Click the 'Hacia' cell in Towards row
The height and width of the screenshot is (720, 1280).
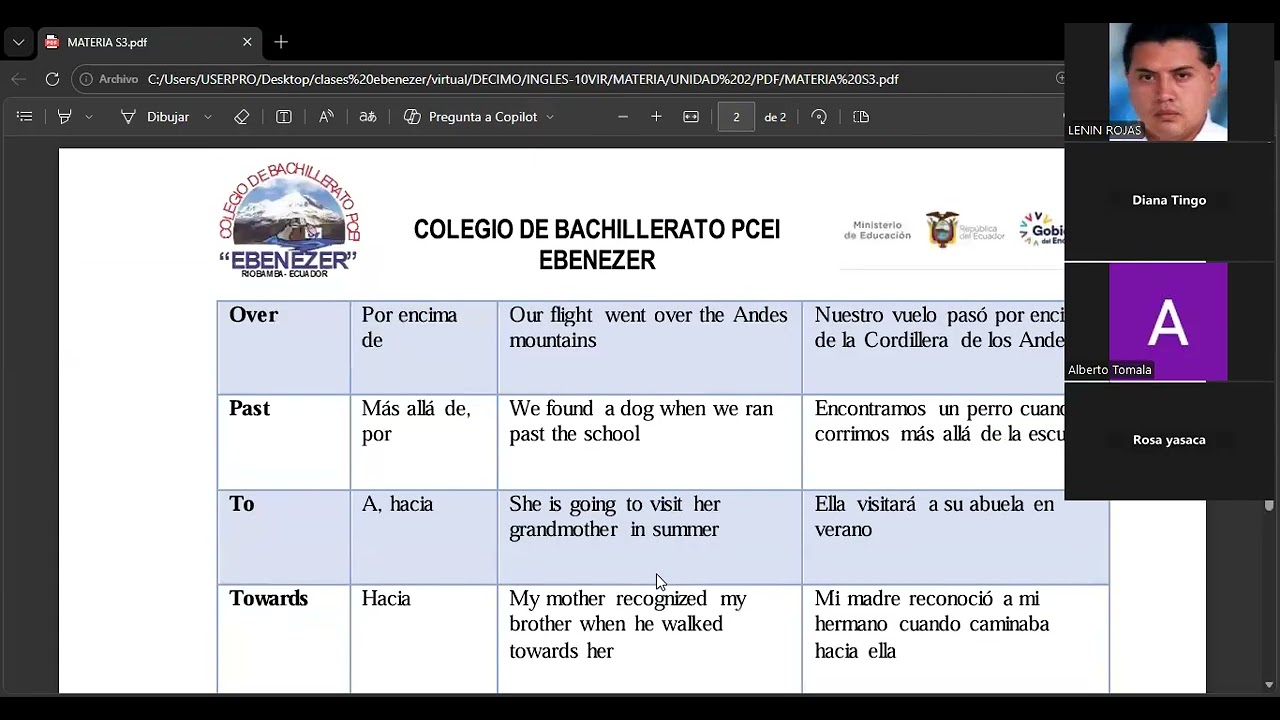(x=424, y=639)
